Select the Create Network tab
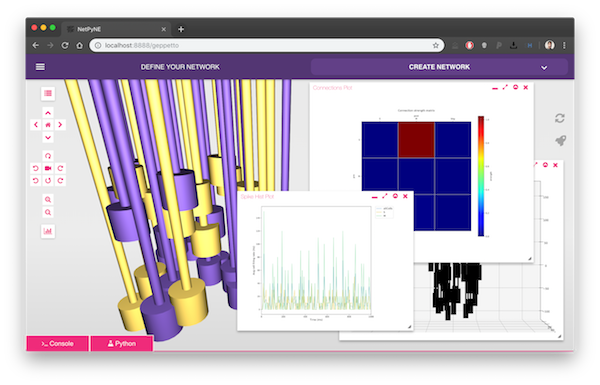 click(x=439, y=67)
